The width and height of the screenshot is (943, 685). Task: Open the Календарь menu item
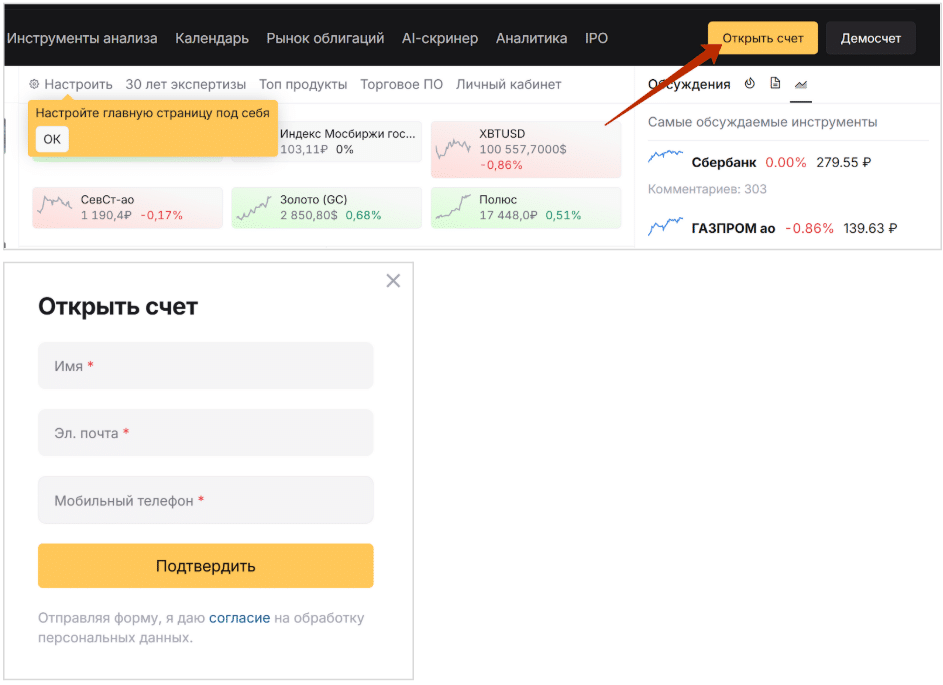point(212,38)
